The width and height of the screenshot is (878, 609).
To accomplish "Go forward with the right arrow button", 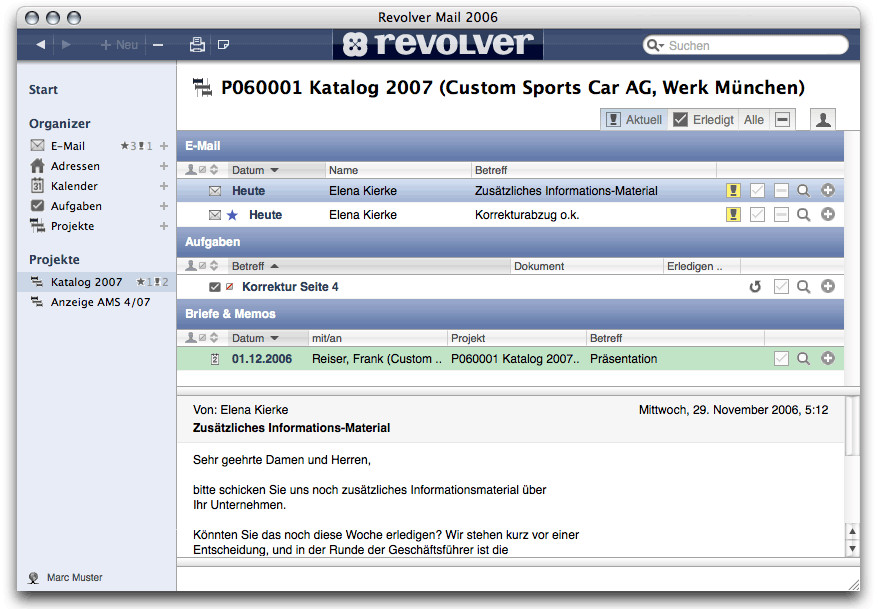I will point(66,45).
